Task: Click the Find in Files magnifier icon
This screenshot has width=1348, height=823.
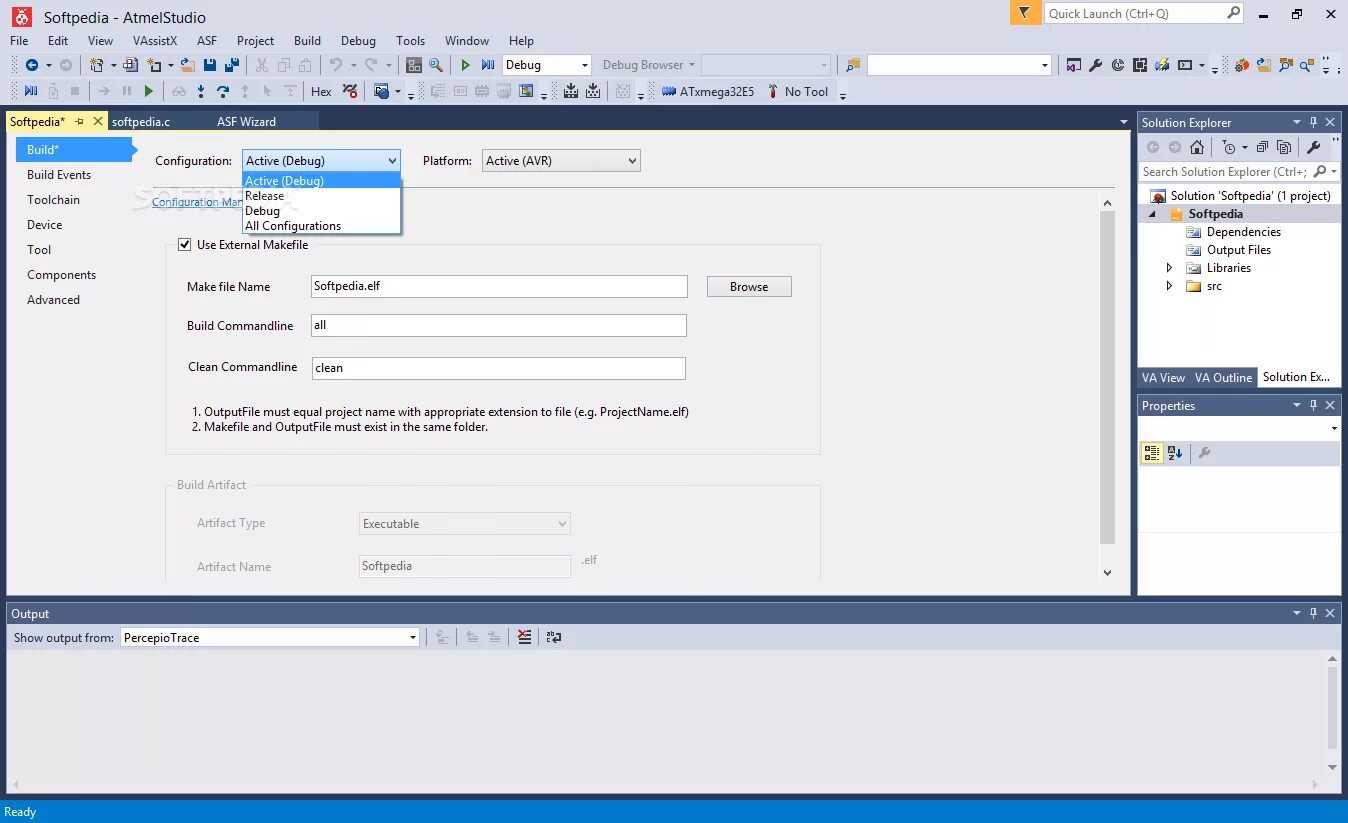Action: click(436, 65)
